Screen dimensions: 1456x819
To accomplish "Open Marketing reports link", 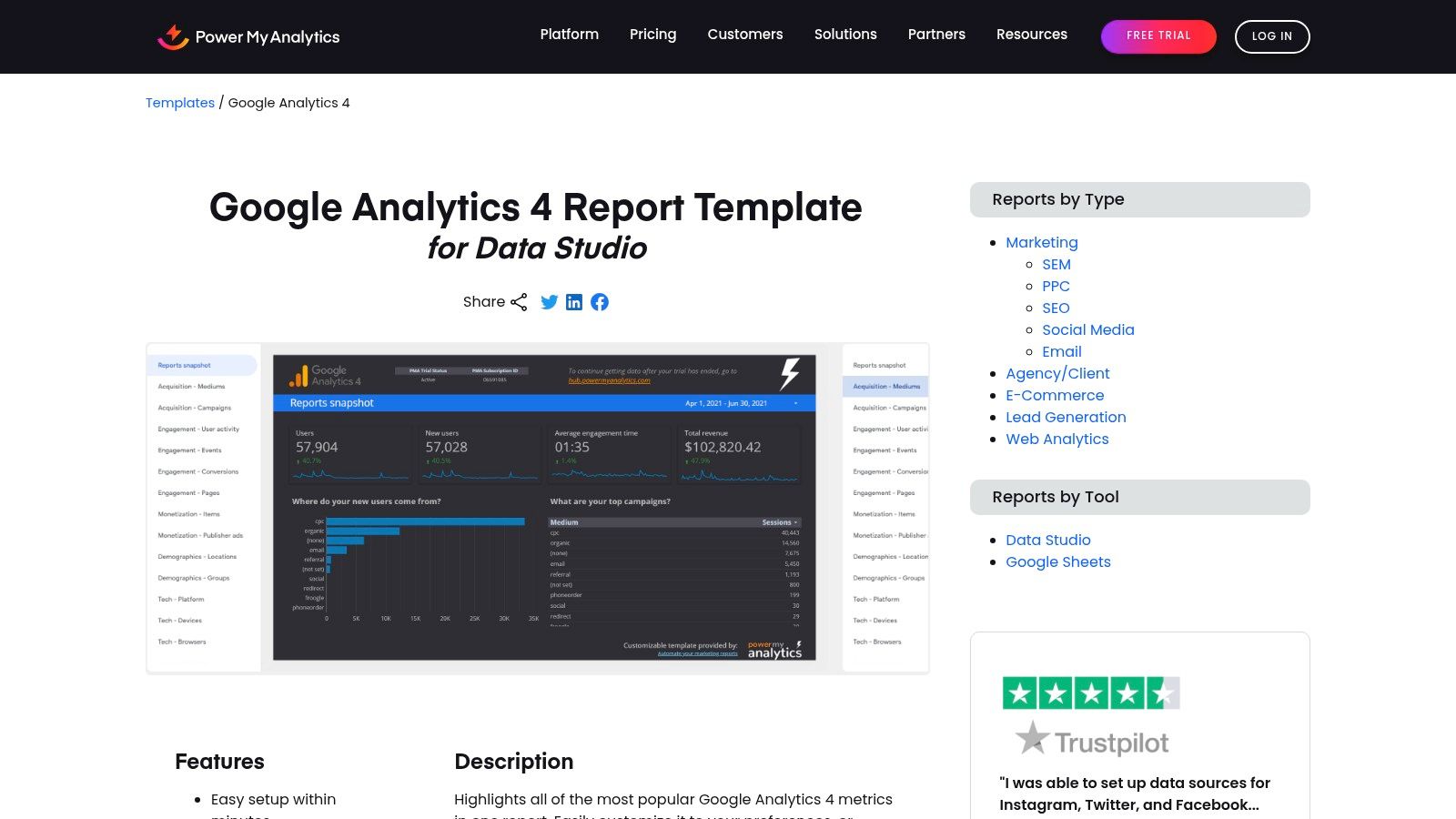I will [x=1042, y=243].
